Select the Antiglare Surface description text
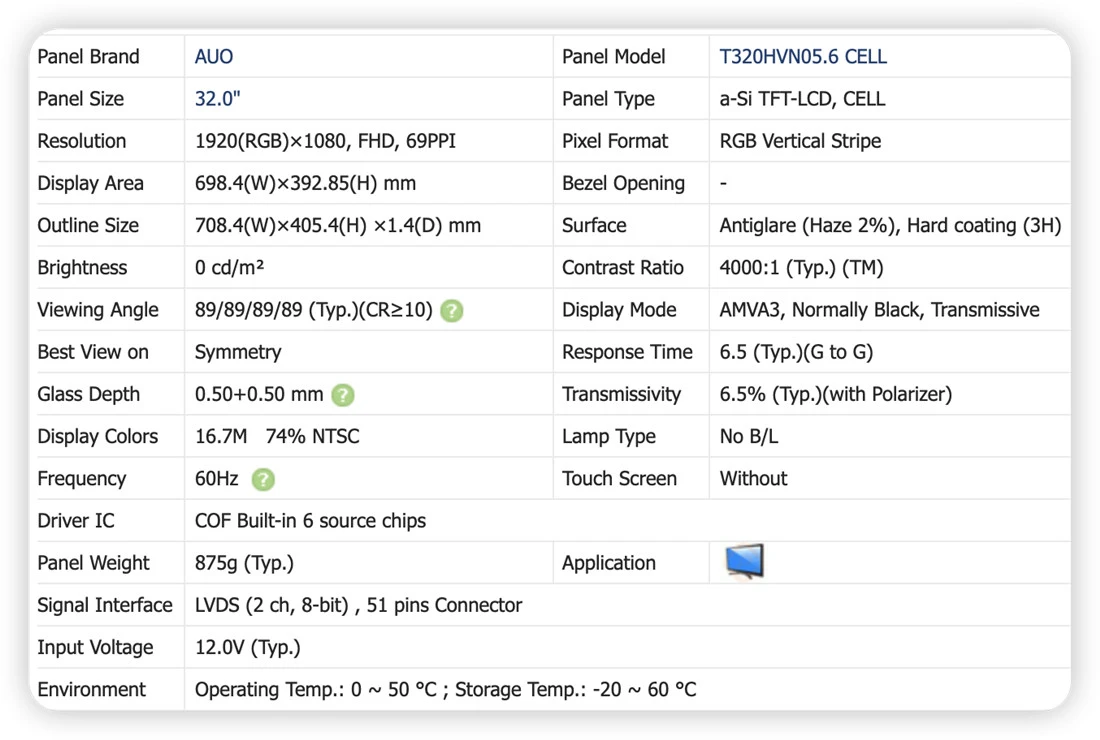Image resolution: width=1100 pixels, height=740 pixels. (890, 226)
